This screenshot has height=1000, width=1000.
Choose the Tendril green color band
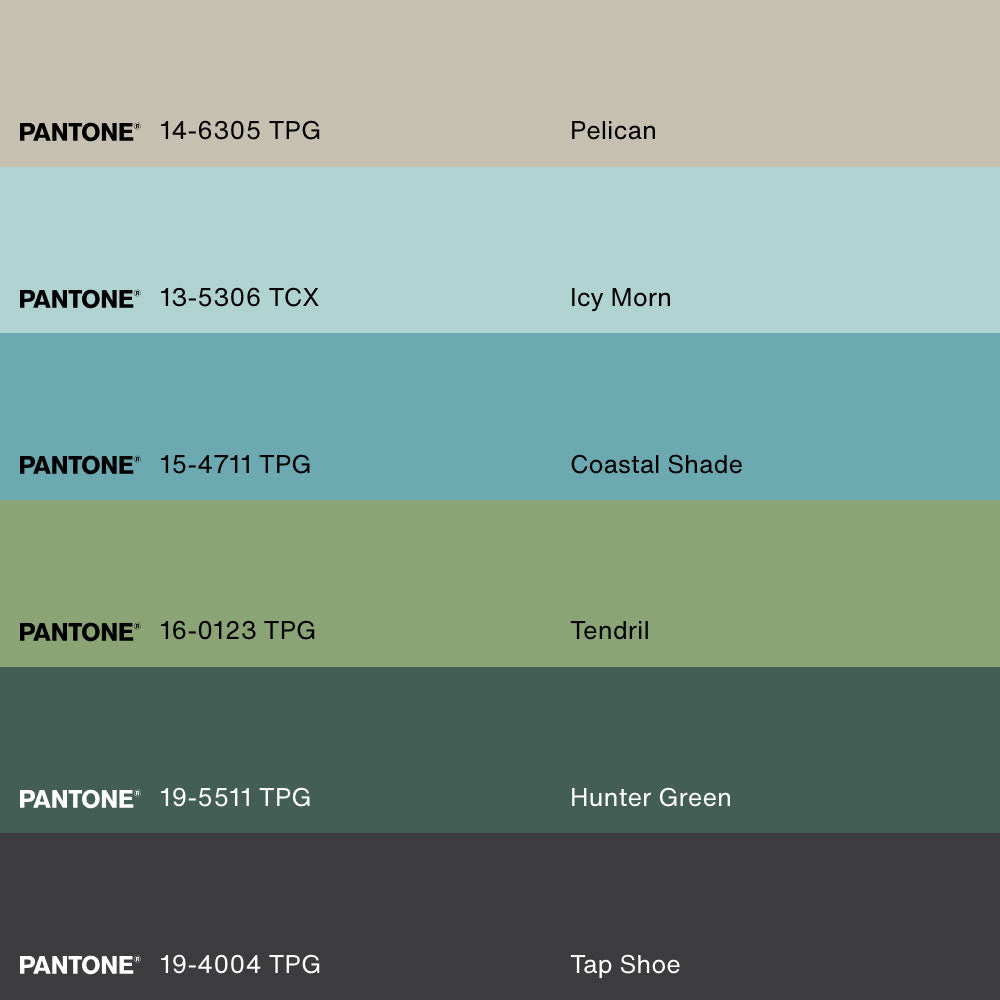click(x=500, y=560)
